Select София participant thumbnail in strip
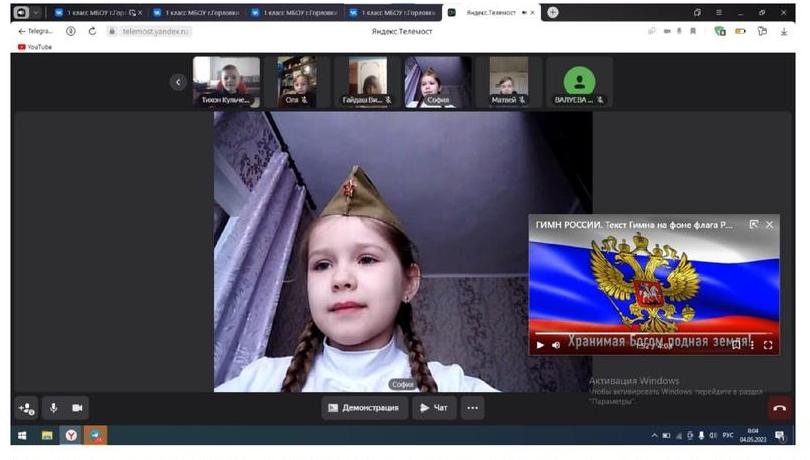The width and height of the screenshot is (810, 460). [x=438, y=82]
